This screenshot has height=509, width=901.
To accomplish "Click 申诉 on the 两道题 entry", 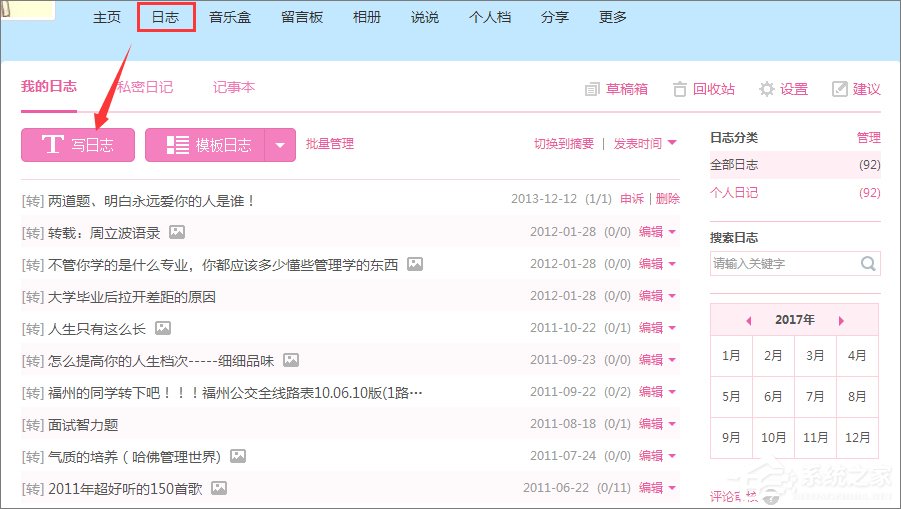I will (x=632, y=199).
